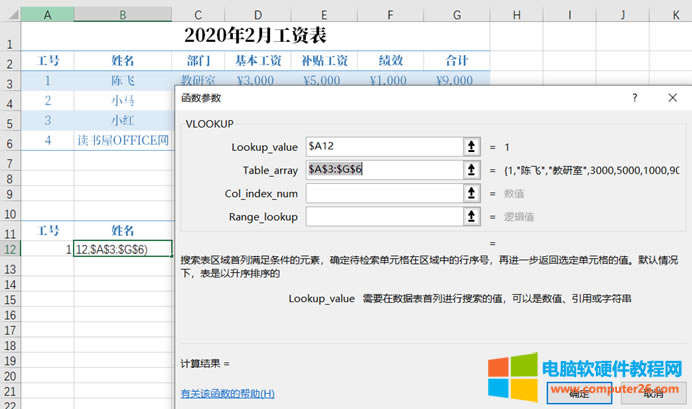Select column A header

(x=47, y=15)
